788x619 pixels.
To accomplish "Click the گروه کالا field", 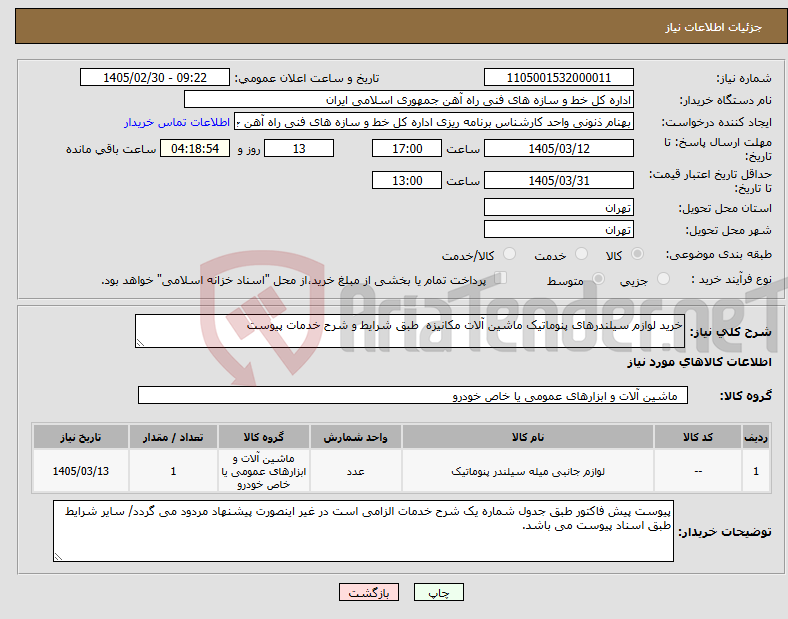I will point(413,395).
